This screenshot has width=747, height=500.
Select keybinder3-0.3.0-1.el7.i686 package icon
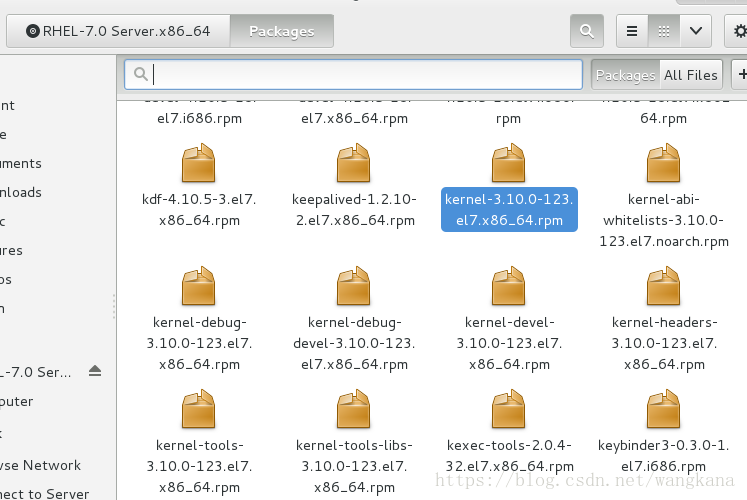663,409
